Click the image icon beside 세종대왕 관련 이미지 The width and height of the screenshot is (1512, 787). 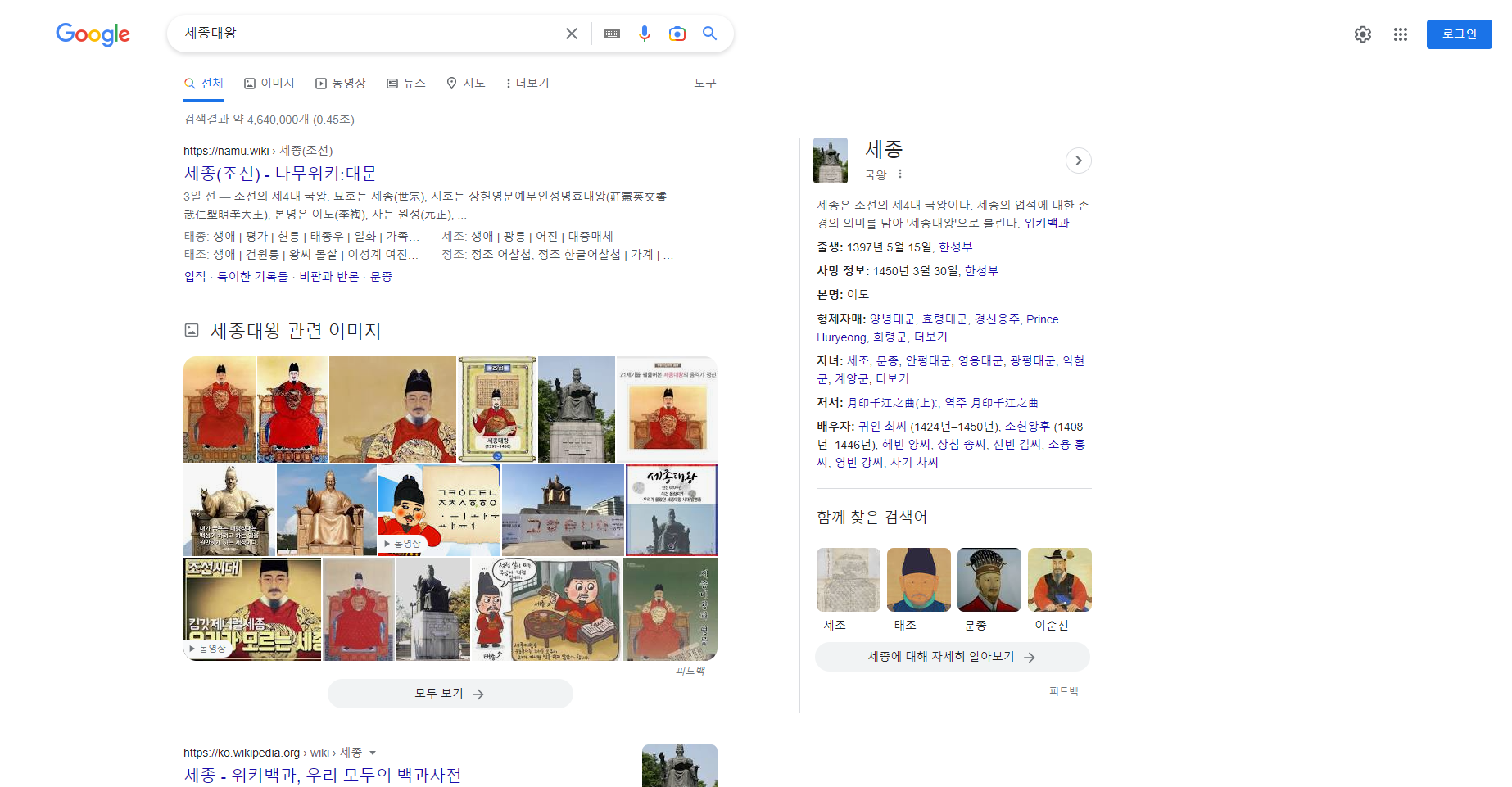192,330
